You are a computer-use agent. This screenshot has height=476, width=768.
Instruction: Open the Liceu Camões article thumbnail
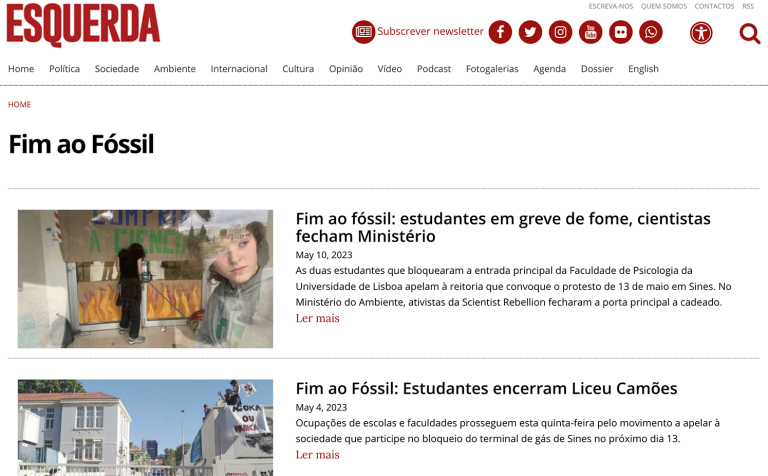coord(145,428)
